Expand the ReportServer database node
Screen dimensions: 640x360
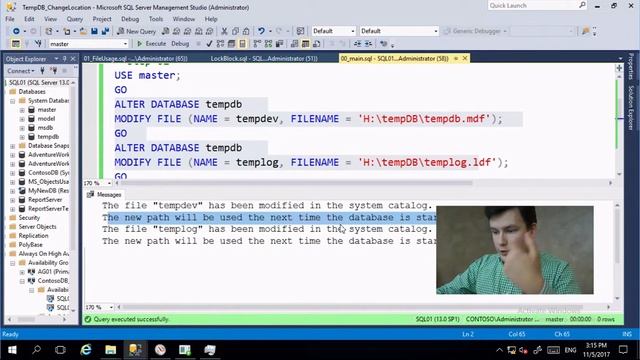click(x=13, y=200)
